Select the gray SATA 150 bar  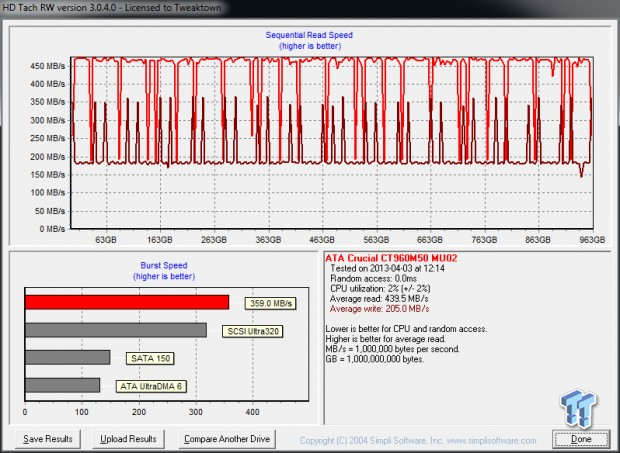(68, 357)
